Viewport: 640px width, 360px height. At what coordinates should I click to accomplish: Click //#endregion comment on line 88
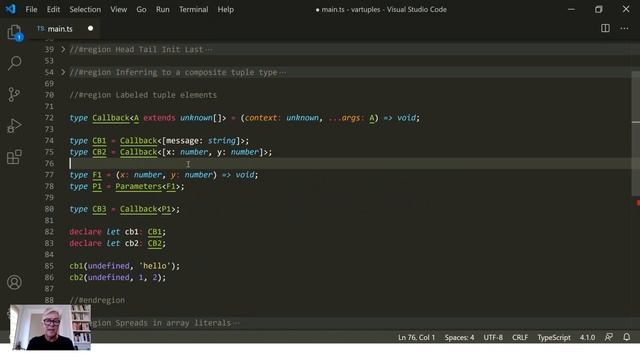(x=97, y=300)
